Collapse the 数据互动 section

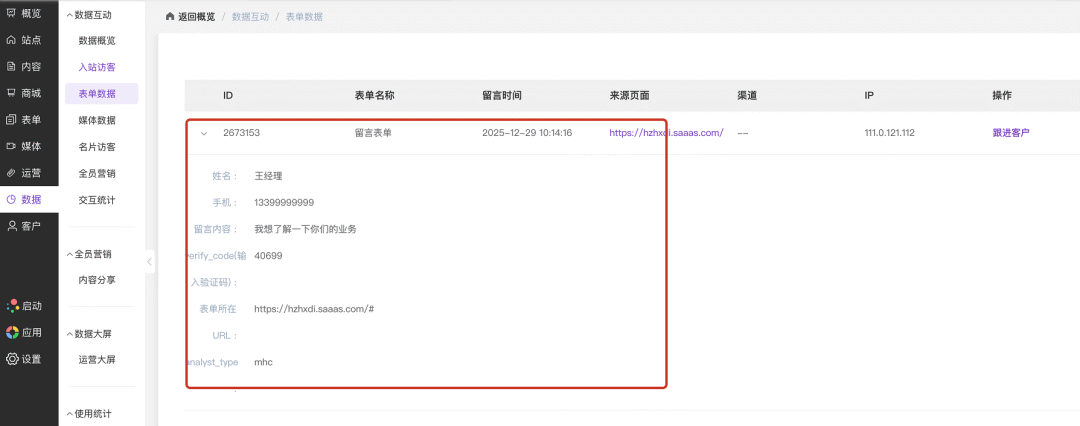coord(69,15)
